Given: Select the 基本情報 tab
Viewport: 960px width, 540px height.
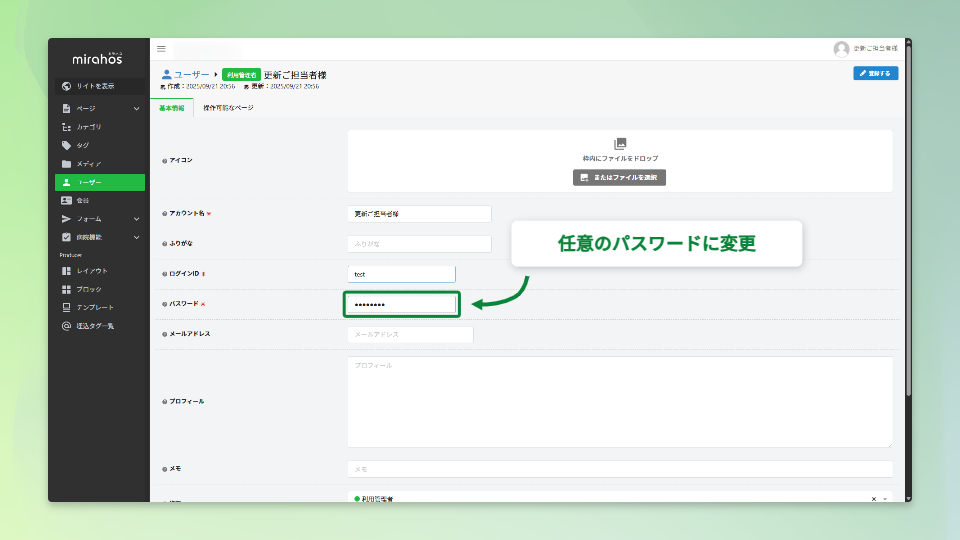Looking at the screenshot, I should coord(171,108).
